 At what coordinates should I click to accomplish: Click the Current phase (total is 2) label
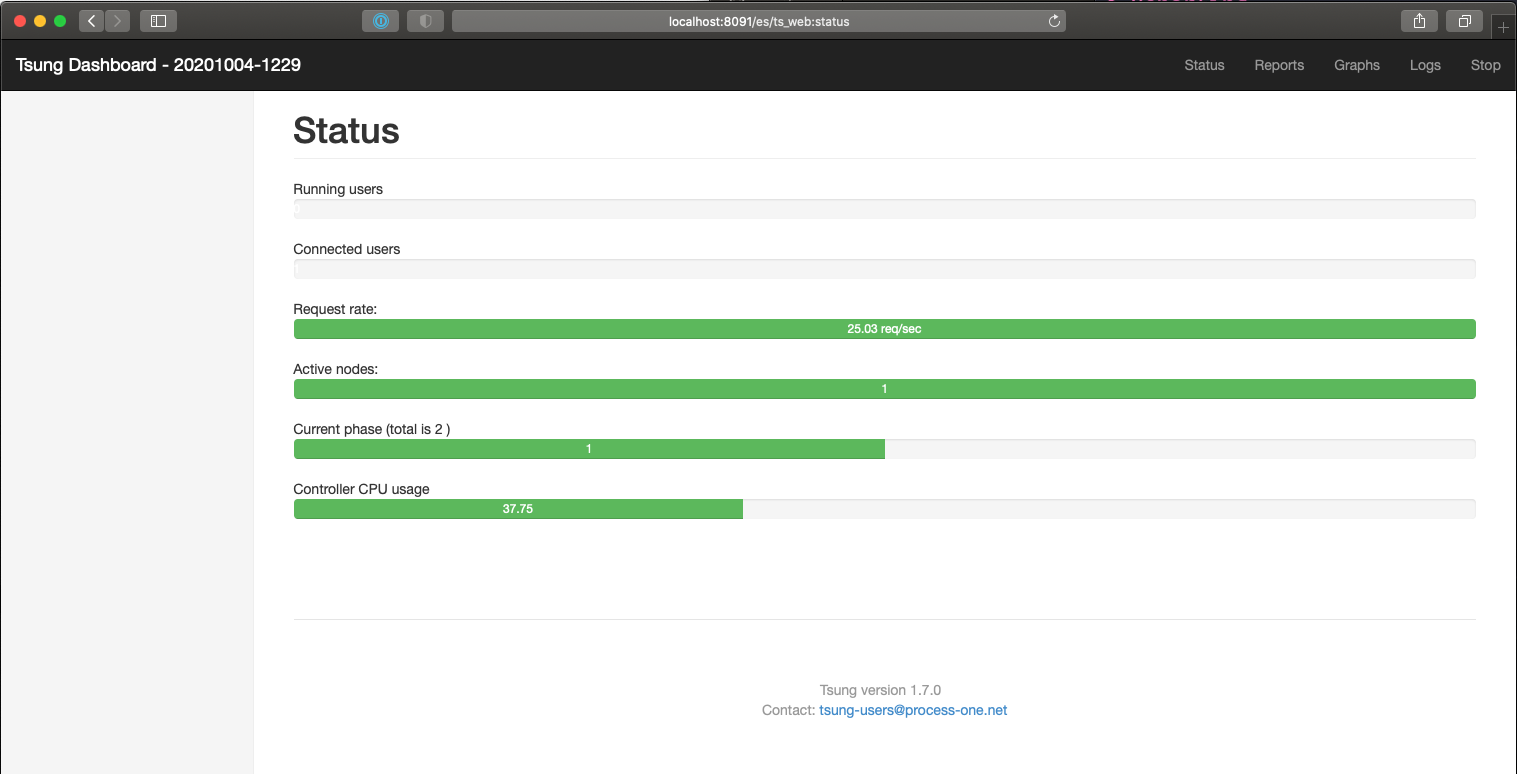click(x=372, y=429)
